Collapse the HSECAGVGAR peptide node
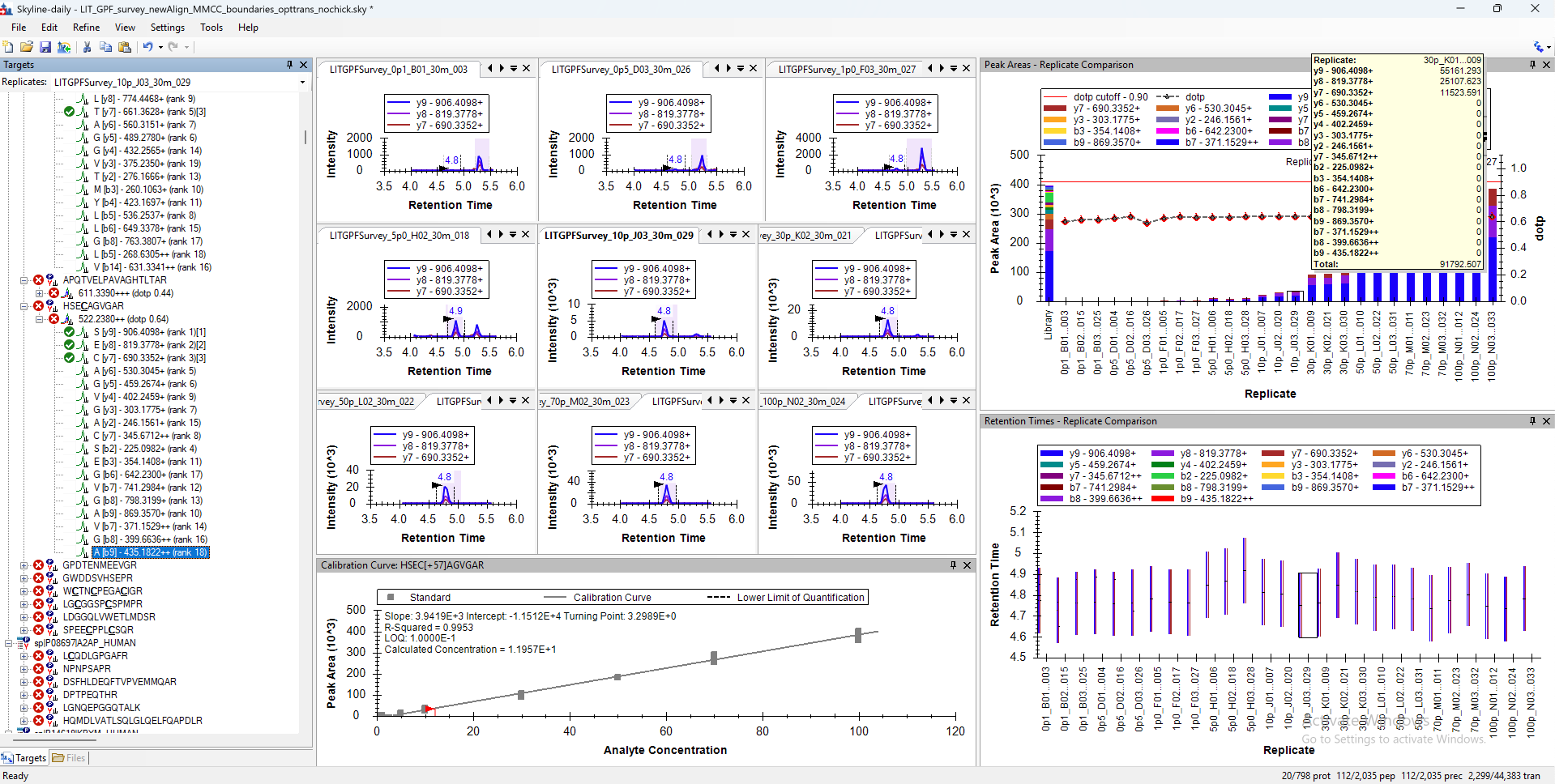Image resolution: width=1555 pixels, height=784 pixels. click(24, 306)
